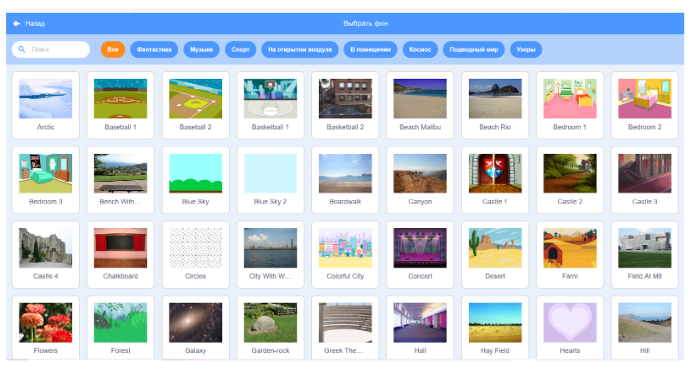Viewport: 696px width, 383px height.
Task: Choose the Bedroom 2 backdrop
Action: [645, 105]
